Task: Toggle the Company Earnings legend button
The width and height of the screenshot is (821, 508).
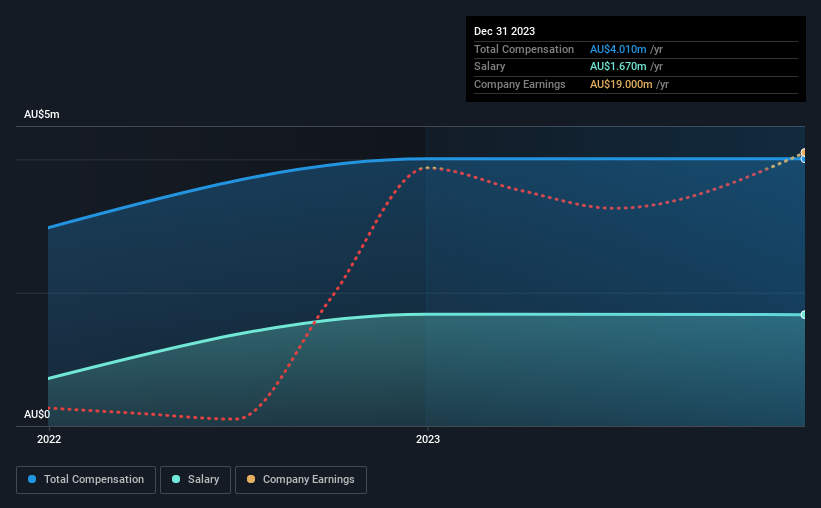Action: [301, 480]
